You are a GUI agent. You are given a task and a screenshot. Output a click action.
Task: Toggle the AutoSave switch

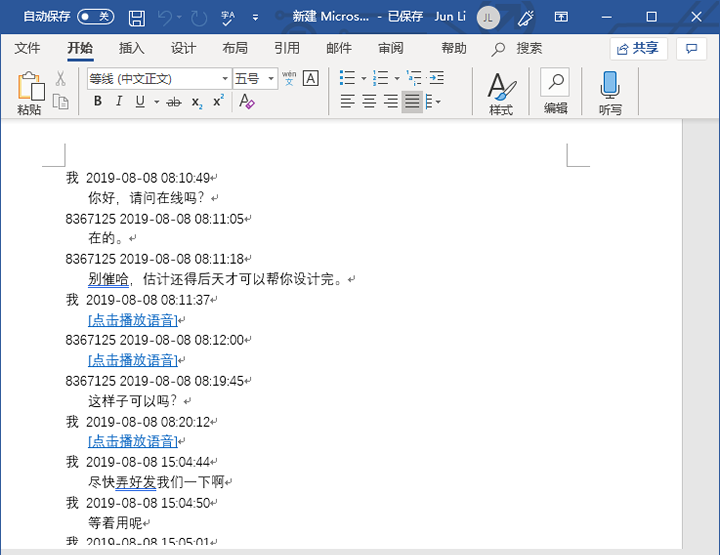(x=96, y=17)
